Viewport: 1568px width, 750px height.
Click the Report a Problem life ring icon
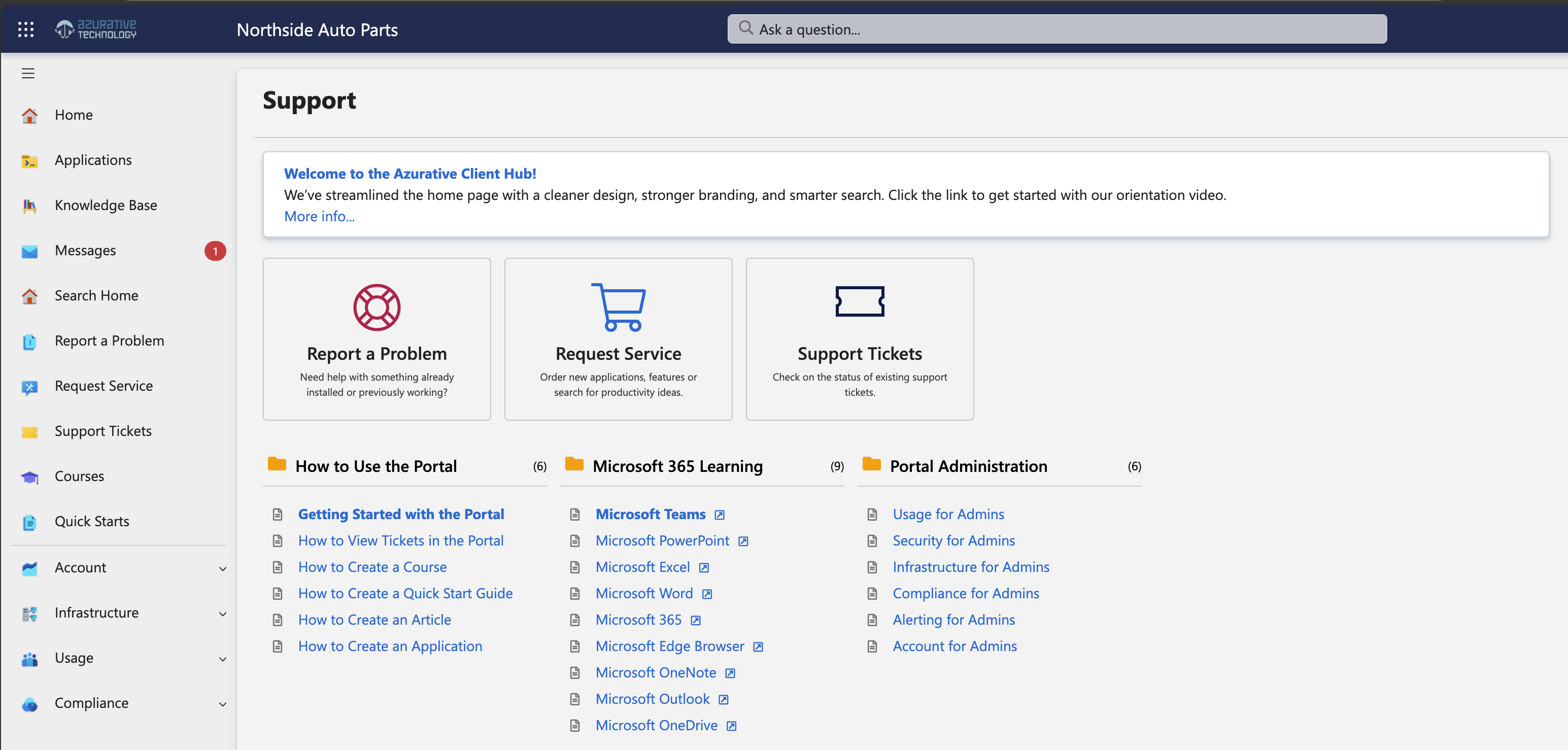click(x=376, y=307)
